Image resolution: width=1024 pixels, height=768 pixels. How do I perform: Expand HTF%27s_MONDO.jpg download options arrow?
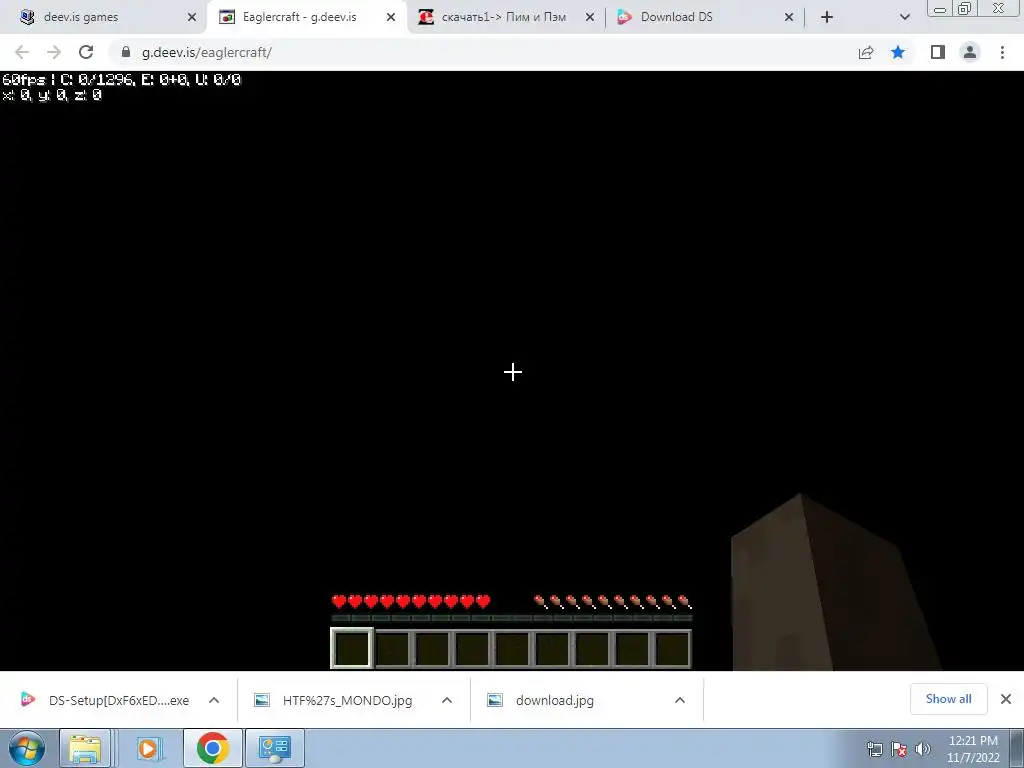click(x=447, y=700)
